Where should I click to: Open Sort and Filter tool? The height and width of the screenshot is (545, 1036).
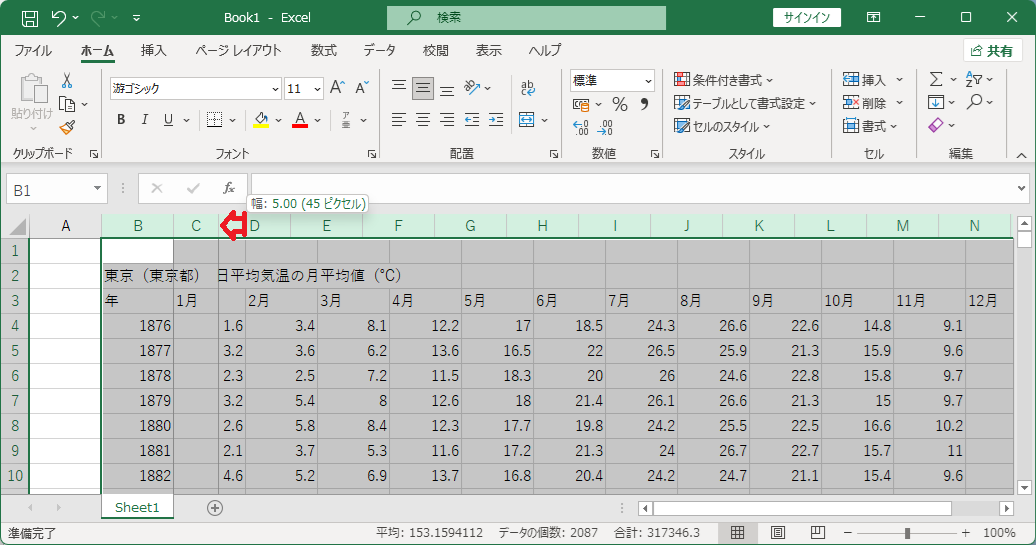[x=974, y=79]
